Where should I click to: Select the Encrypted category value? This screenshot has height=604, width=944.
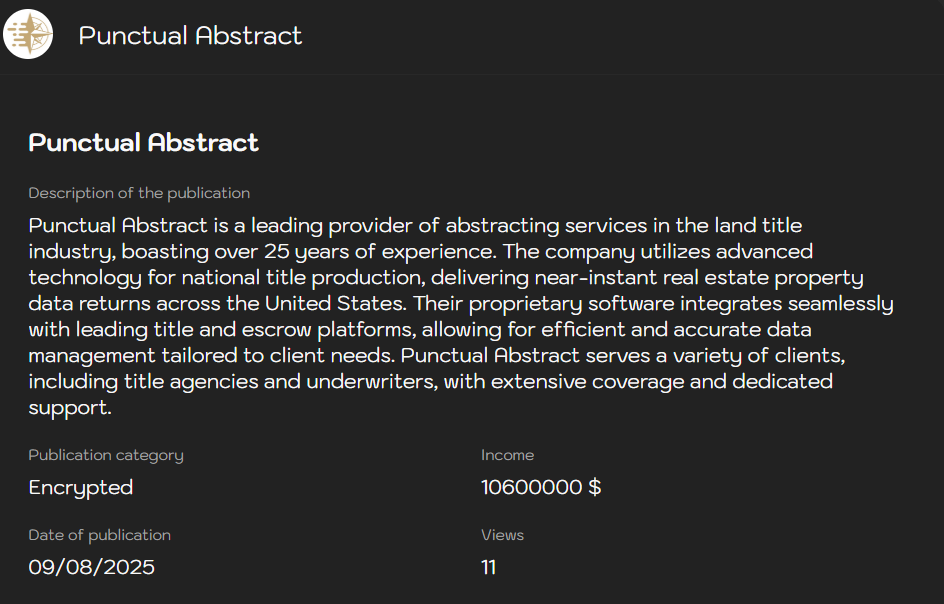[x=80, y=487]
